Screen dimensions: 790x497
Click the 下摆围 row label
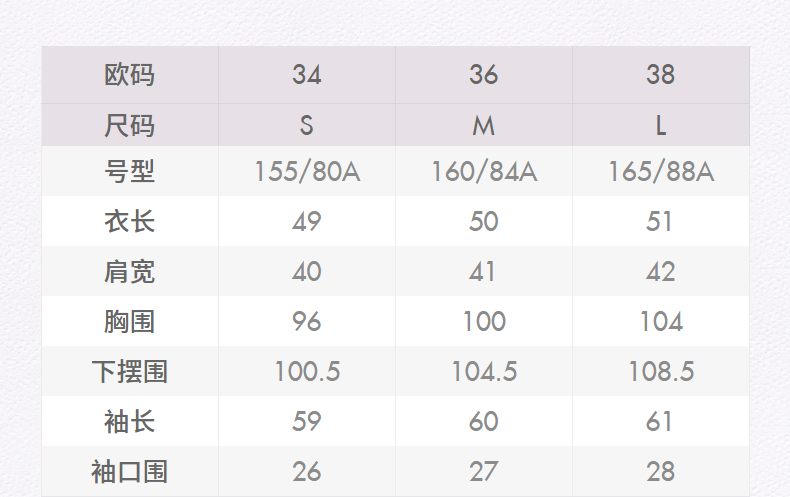coord(130,371)
